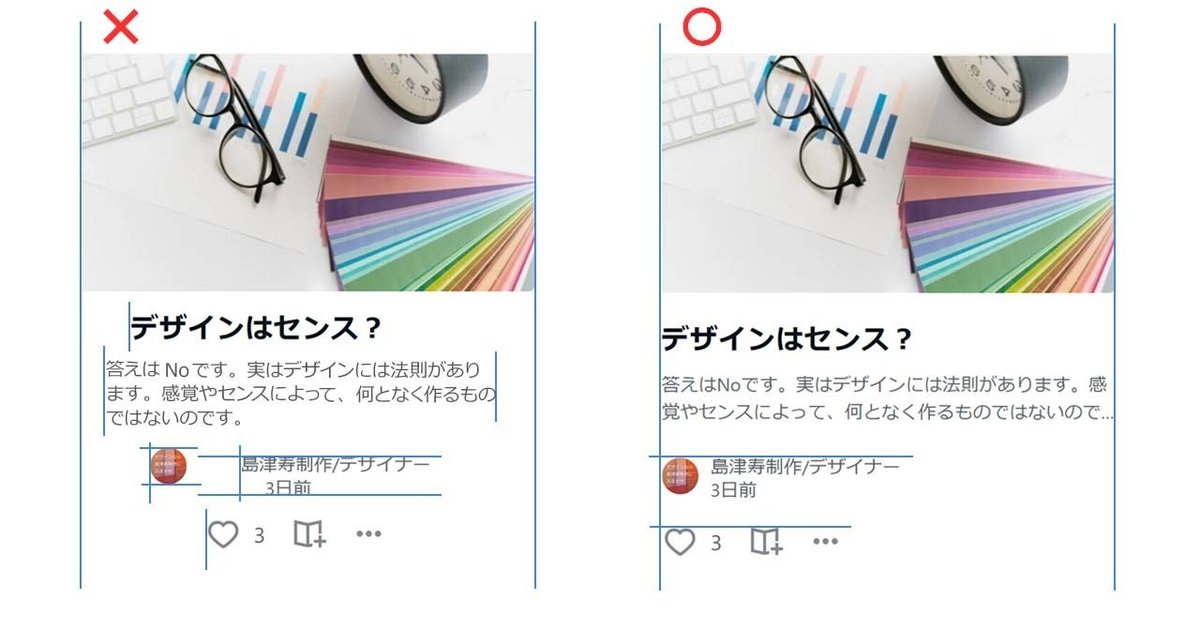This screenshot has width=1200, height=628.
Task: Click the 3日前 timestamp in right card
Action: point(734,490)
